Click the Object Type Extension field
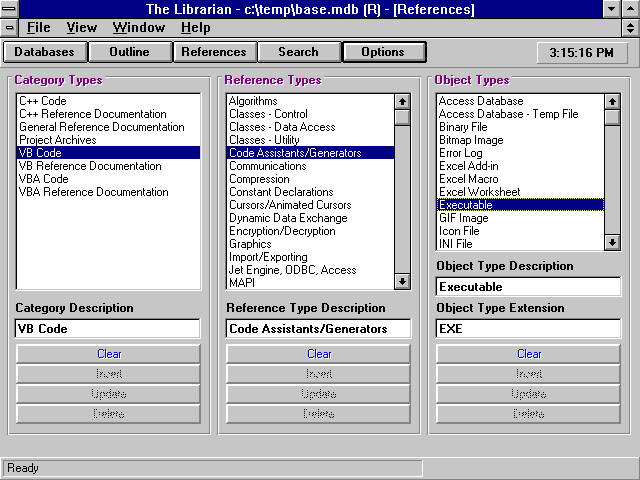This screenshot has height=480, width=640. [x=528, y=328]
